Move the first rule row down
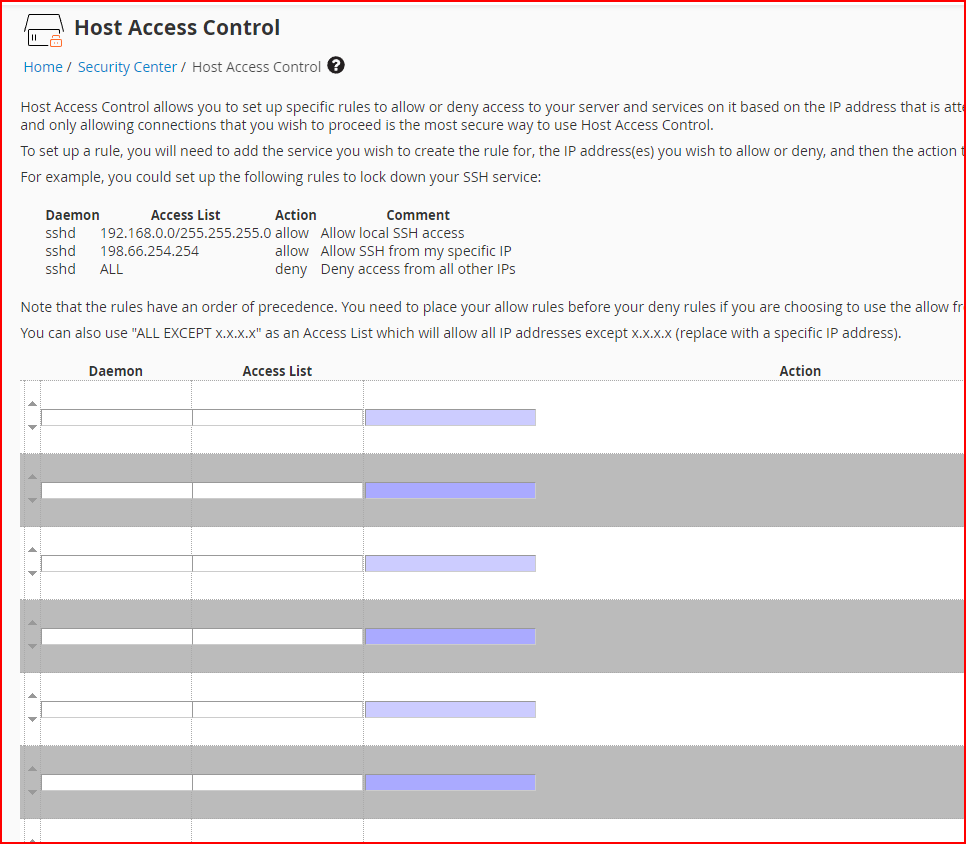966x844 pixels. (x=33, y=427)
